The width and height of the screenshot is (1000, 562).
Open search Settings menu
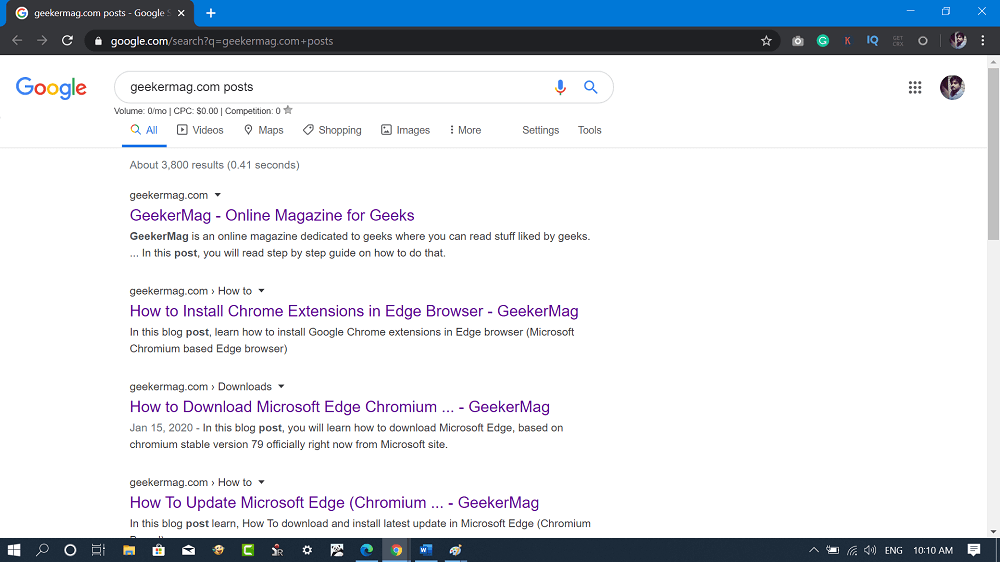540,130
